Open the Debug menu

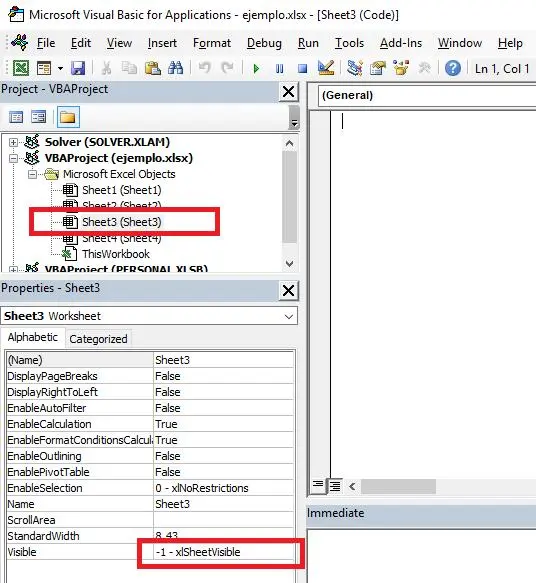[264, 43]
